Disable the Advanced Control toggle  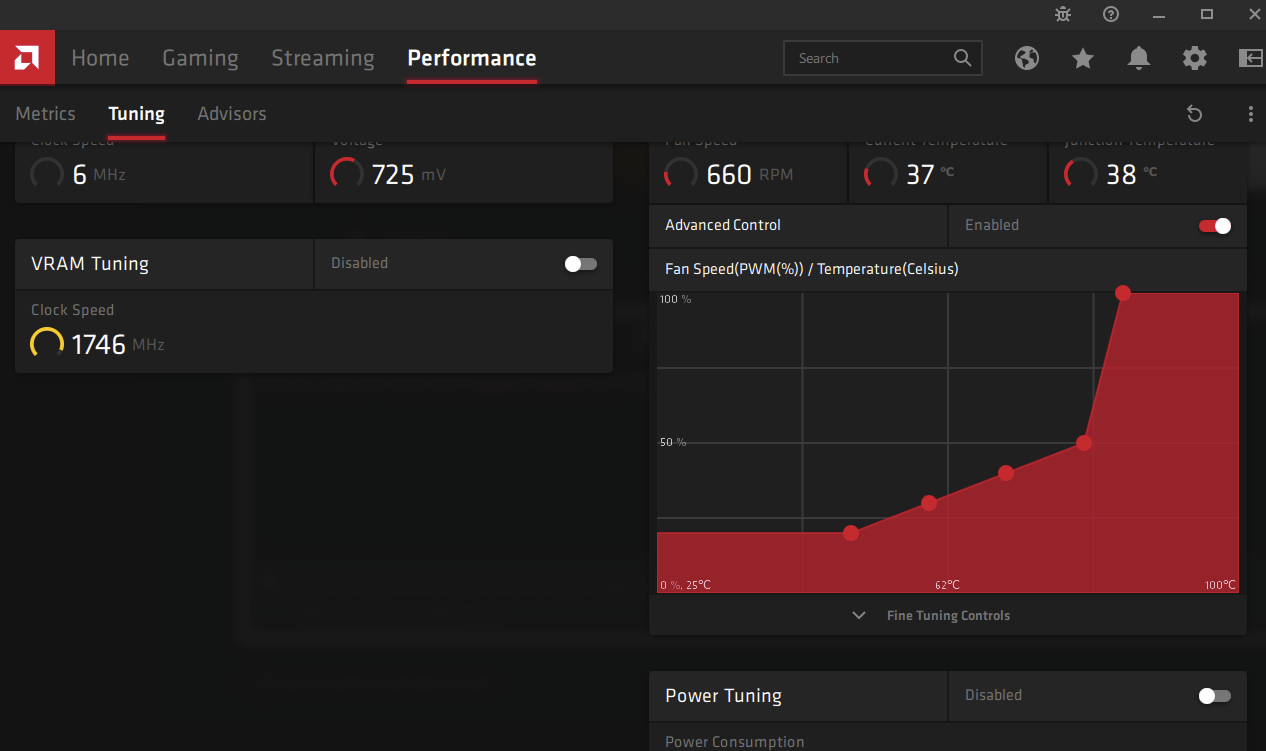click(1215, 226)
